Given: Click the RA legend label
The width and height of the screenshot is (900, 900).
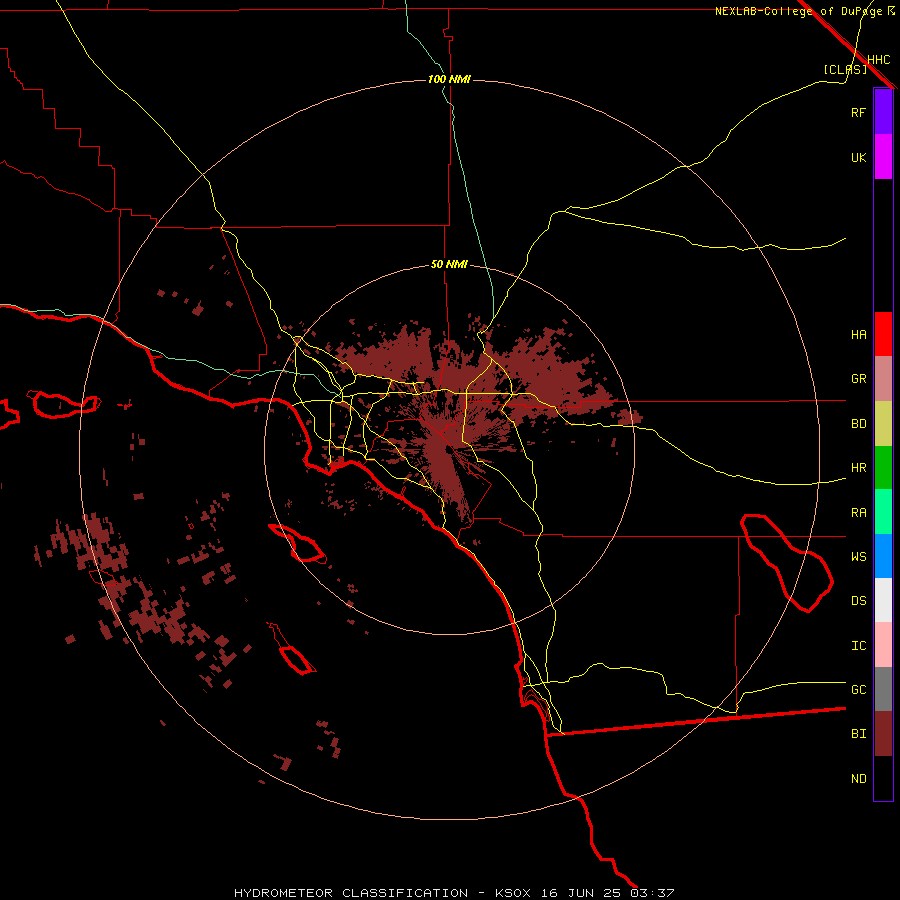Looking at the screenshot, I should coord(858,513).
